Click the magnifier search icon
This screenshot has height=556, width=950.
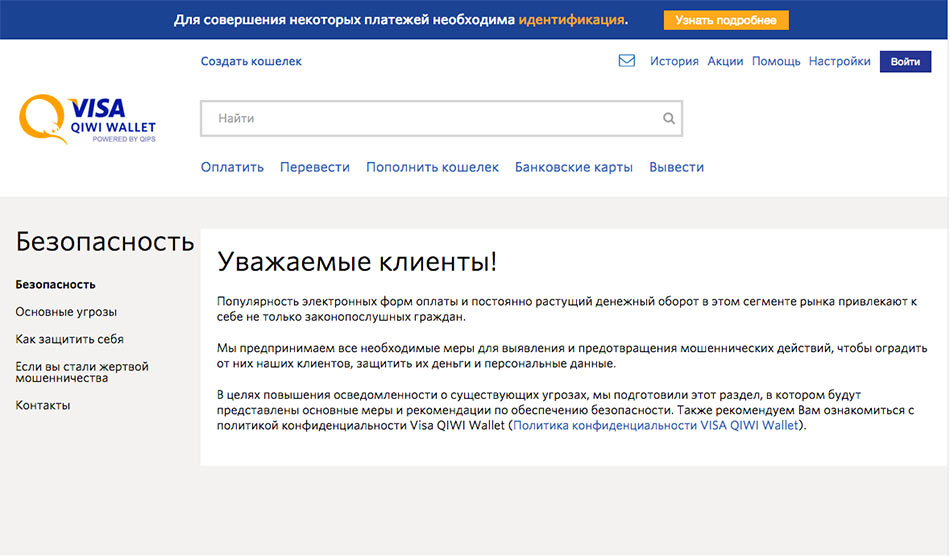tap(669, 119)
